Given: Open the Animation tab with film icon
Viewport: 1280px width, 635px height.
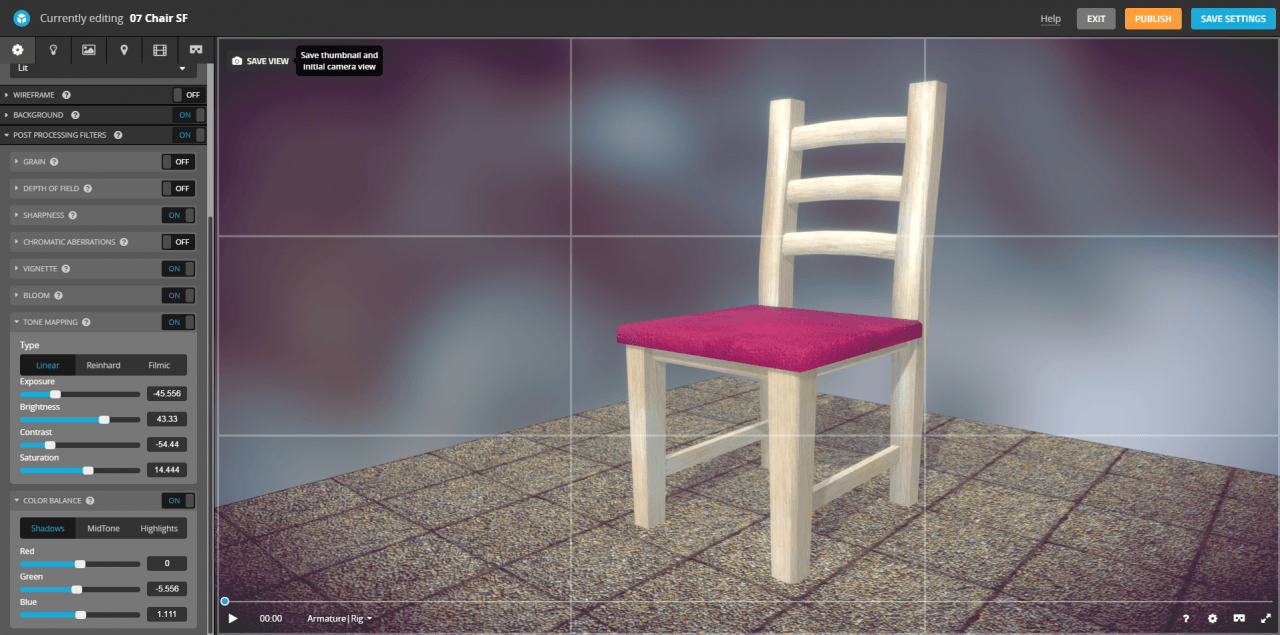Looking at the screenshot, I should 160,49.
